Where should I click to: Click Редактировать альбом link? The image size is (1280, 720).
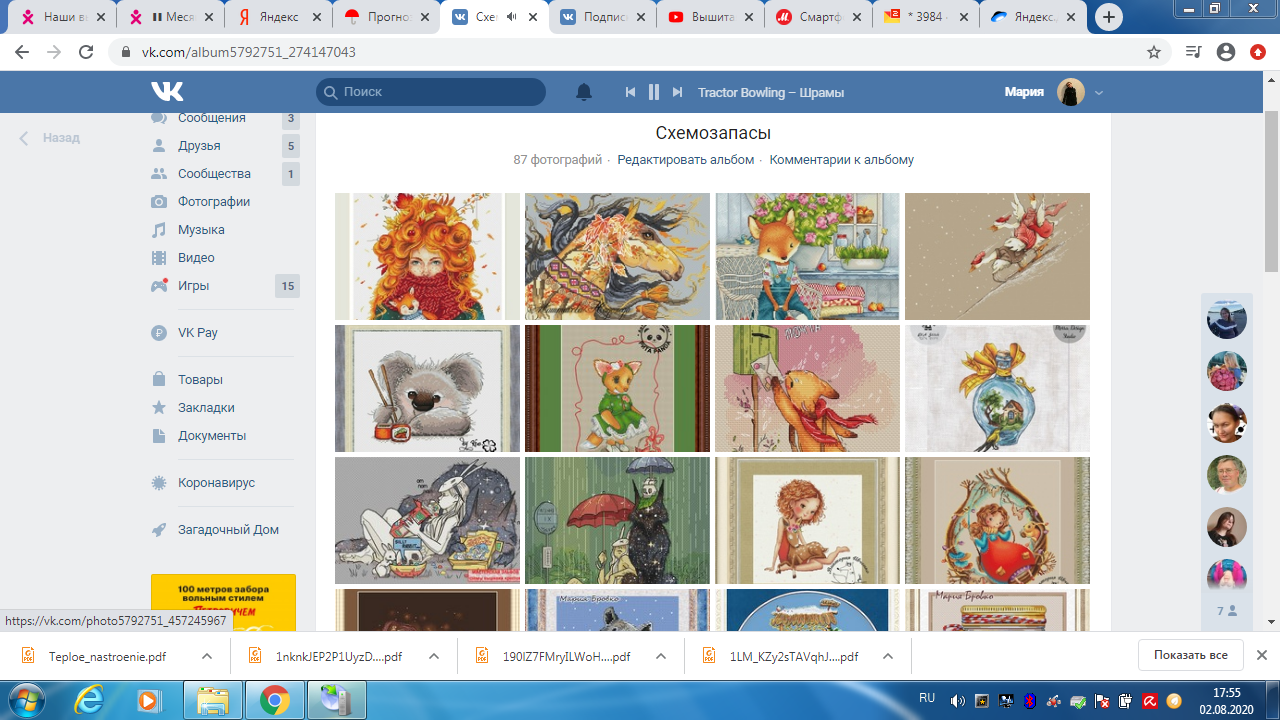coord(685,160)
